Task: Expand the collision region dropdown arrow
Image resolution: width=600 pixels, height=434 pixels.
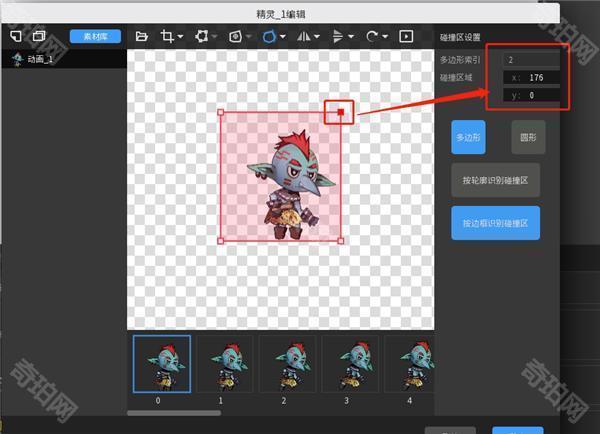Action: (283, 37)
